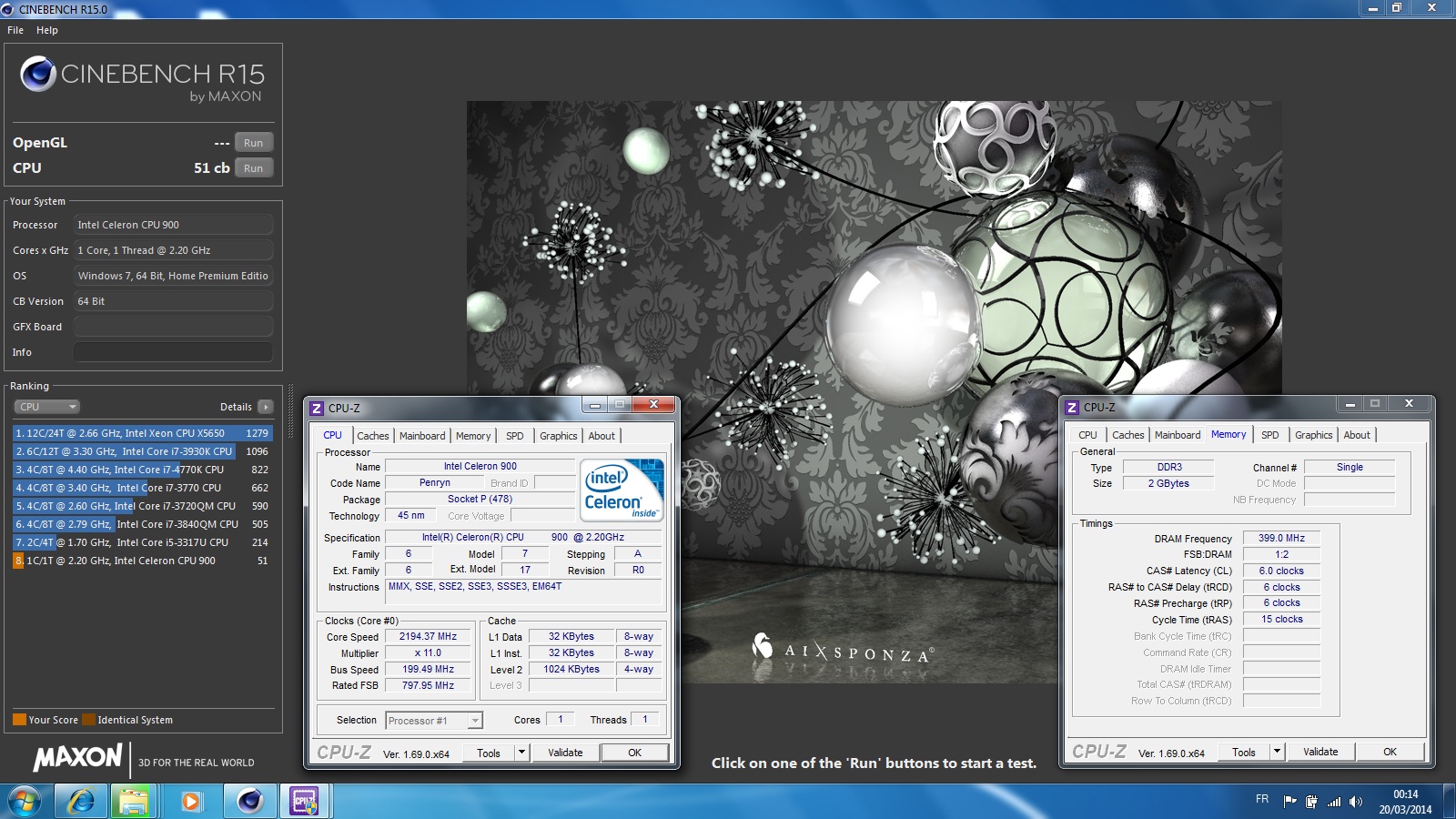Click the DRAM Frequency value 399.0 MHz
This screenshot has width=1456, height=819.
point(1281,538)
